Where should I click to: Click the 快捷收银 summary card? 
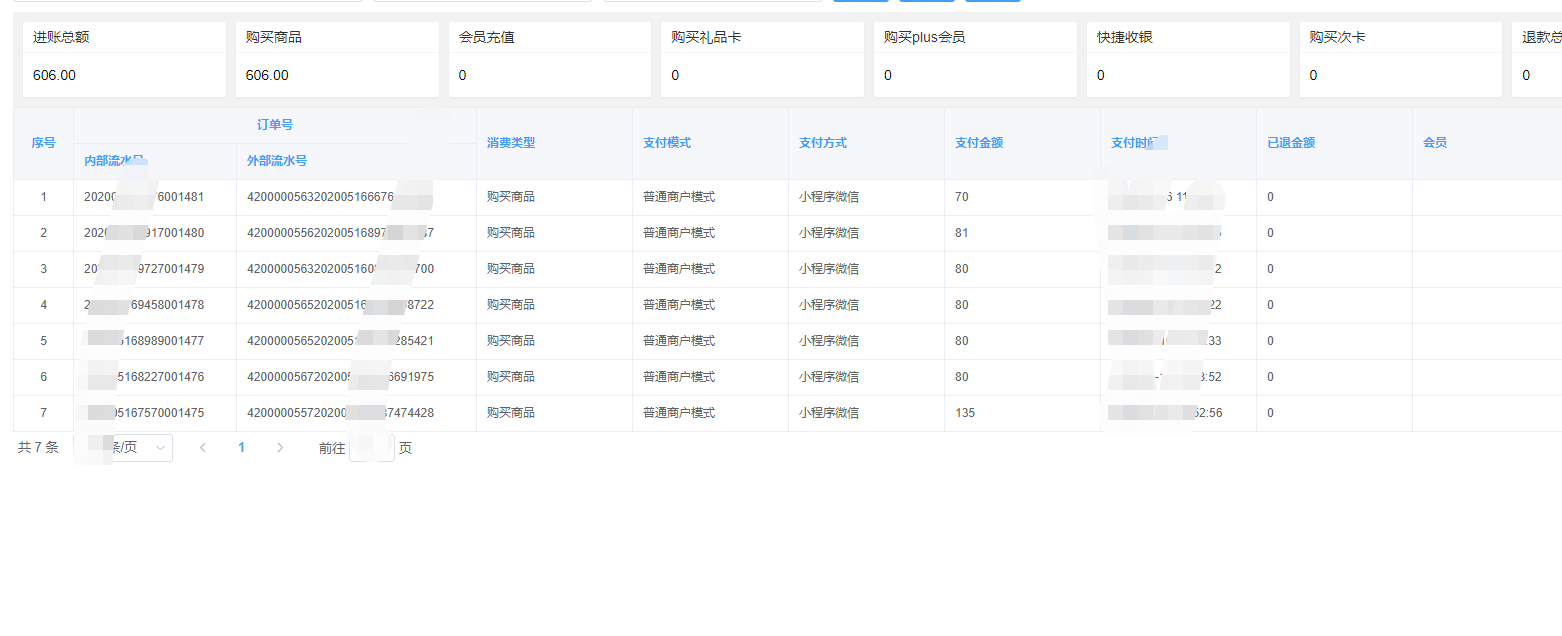[x=1188, y=59]
